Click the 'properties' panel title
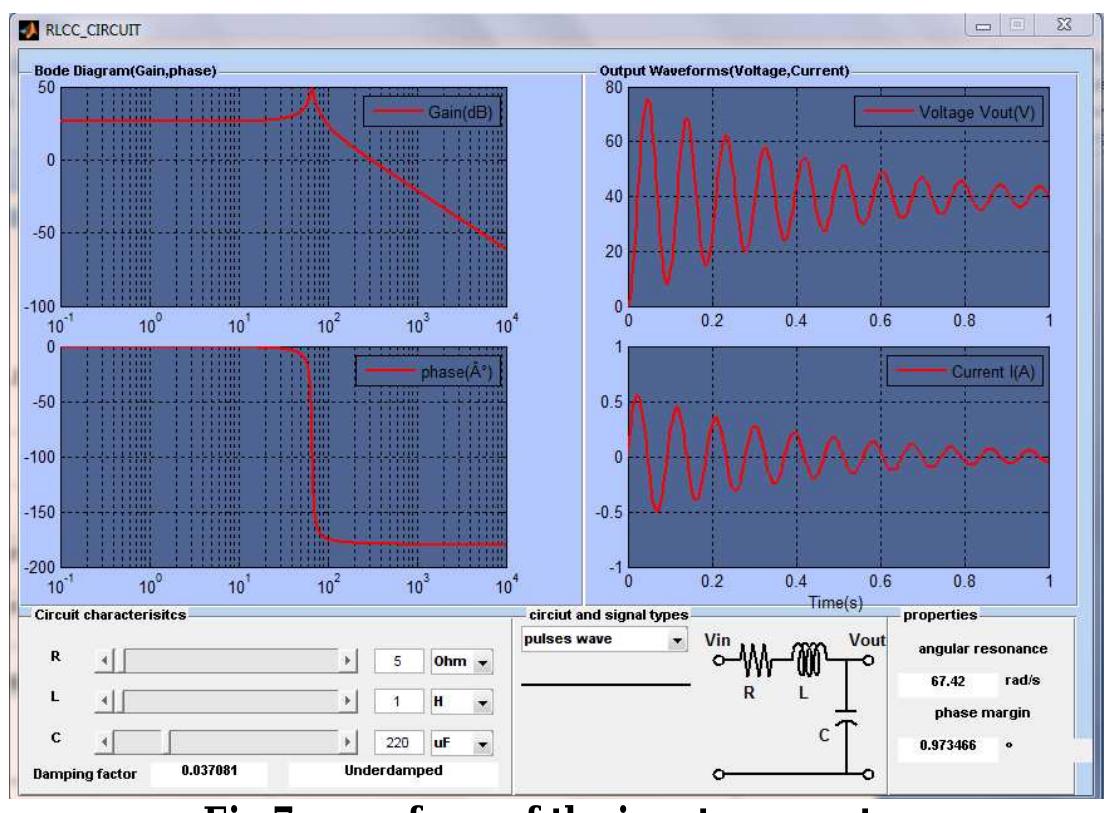 (940, 615)
